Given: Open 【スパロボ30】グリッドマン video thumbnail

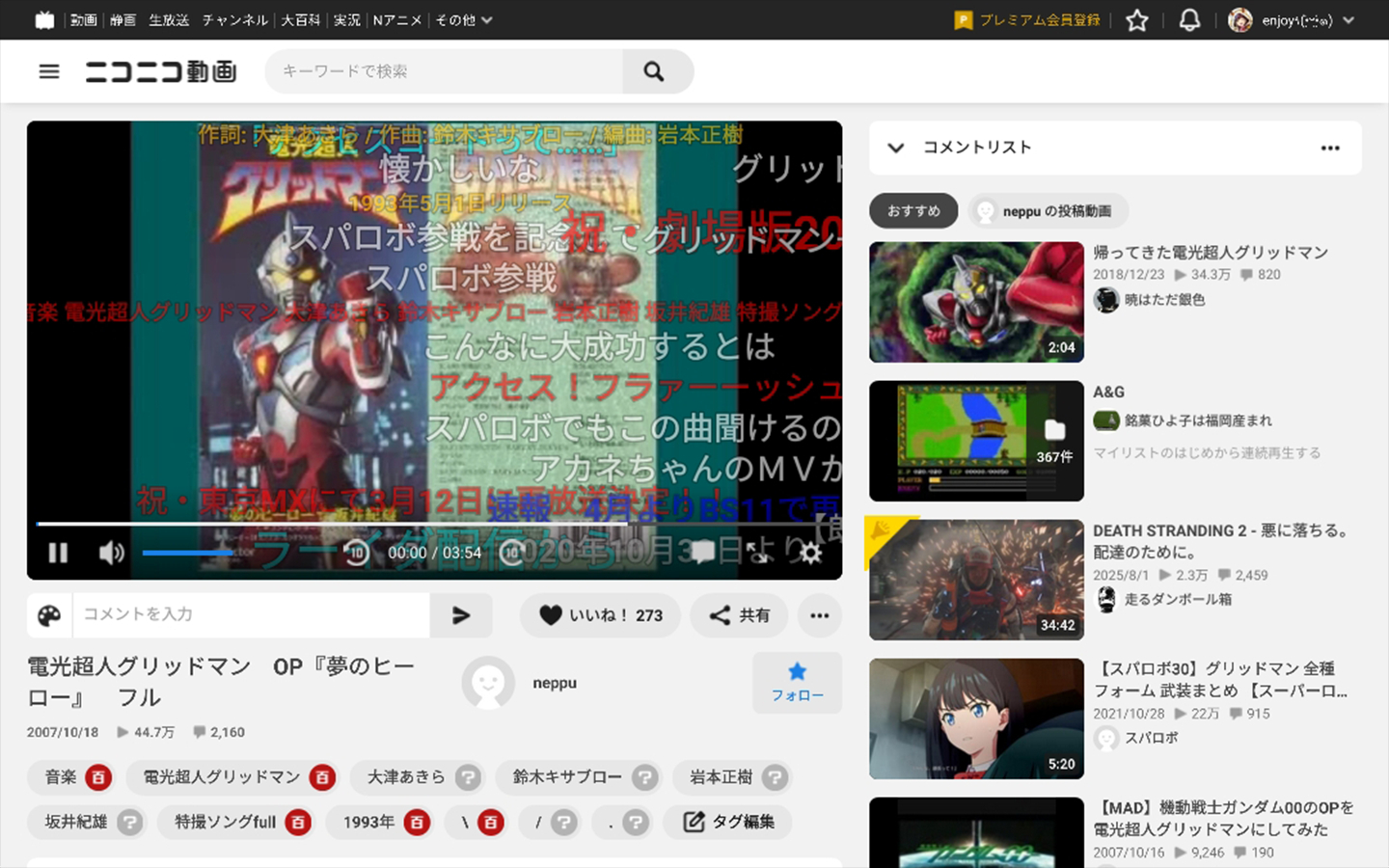Looking at the screenshot, I should coord(976,719).
